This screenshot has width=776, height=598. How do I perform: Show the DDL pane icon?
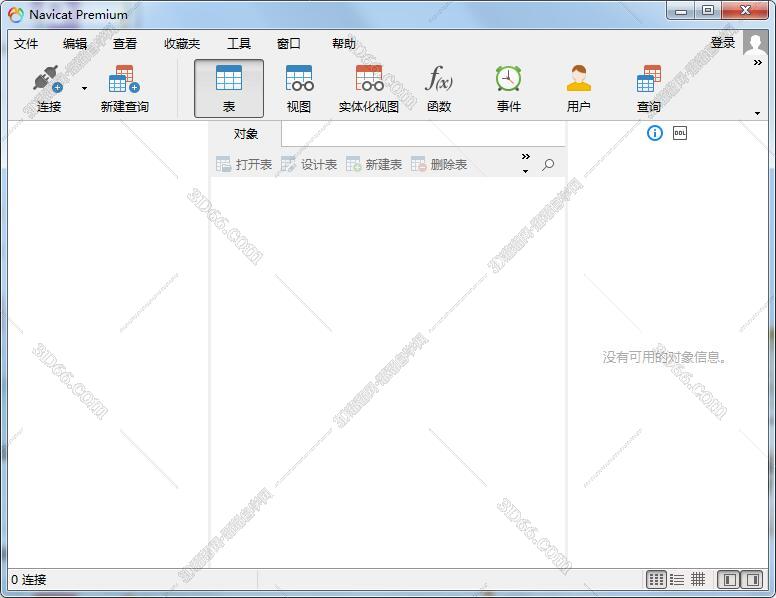click(x=679, y=133)
